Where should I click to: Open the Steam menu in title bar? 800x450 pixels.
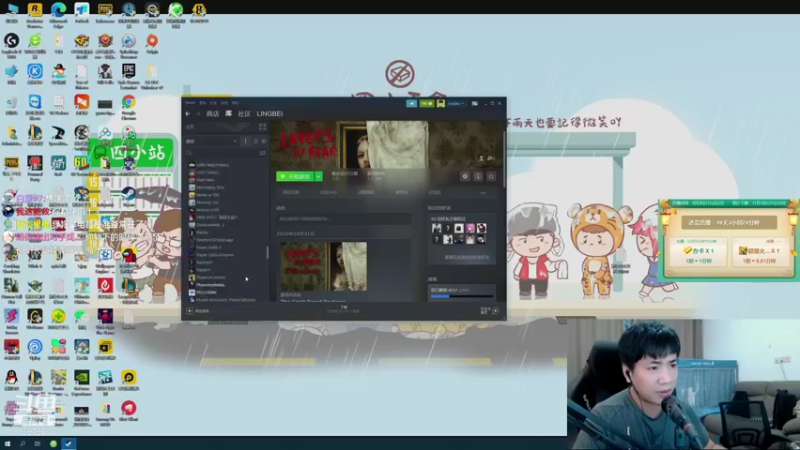click(190, 103)
